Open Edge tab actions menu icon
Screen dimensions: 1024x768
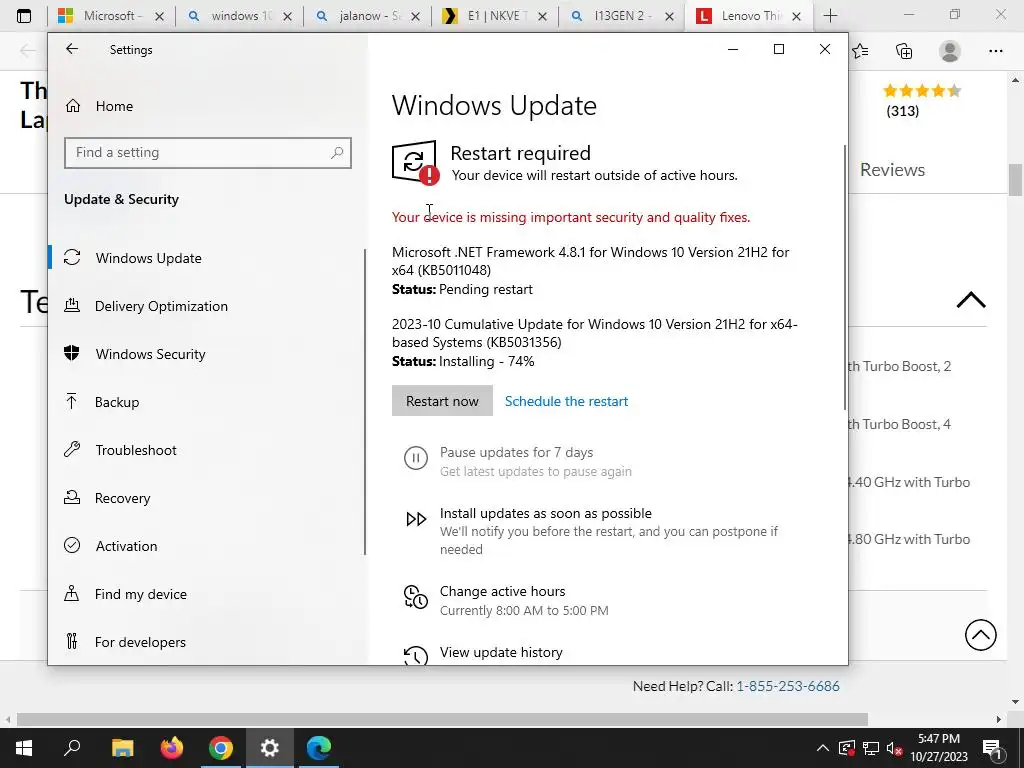[24, 16]
